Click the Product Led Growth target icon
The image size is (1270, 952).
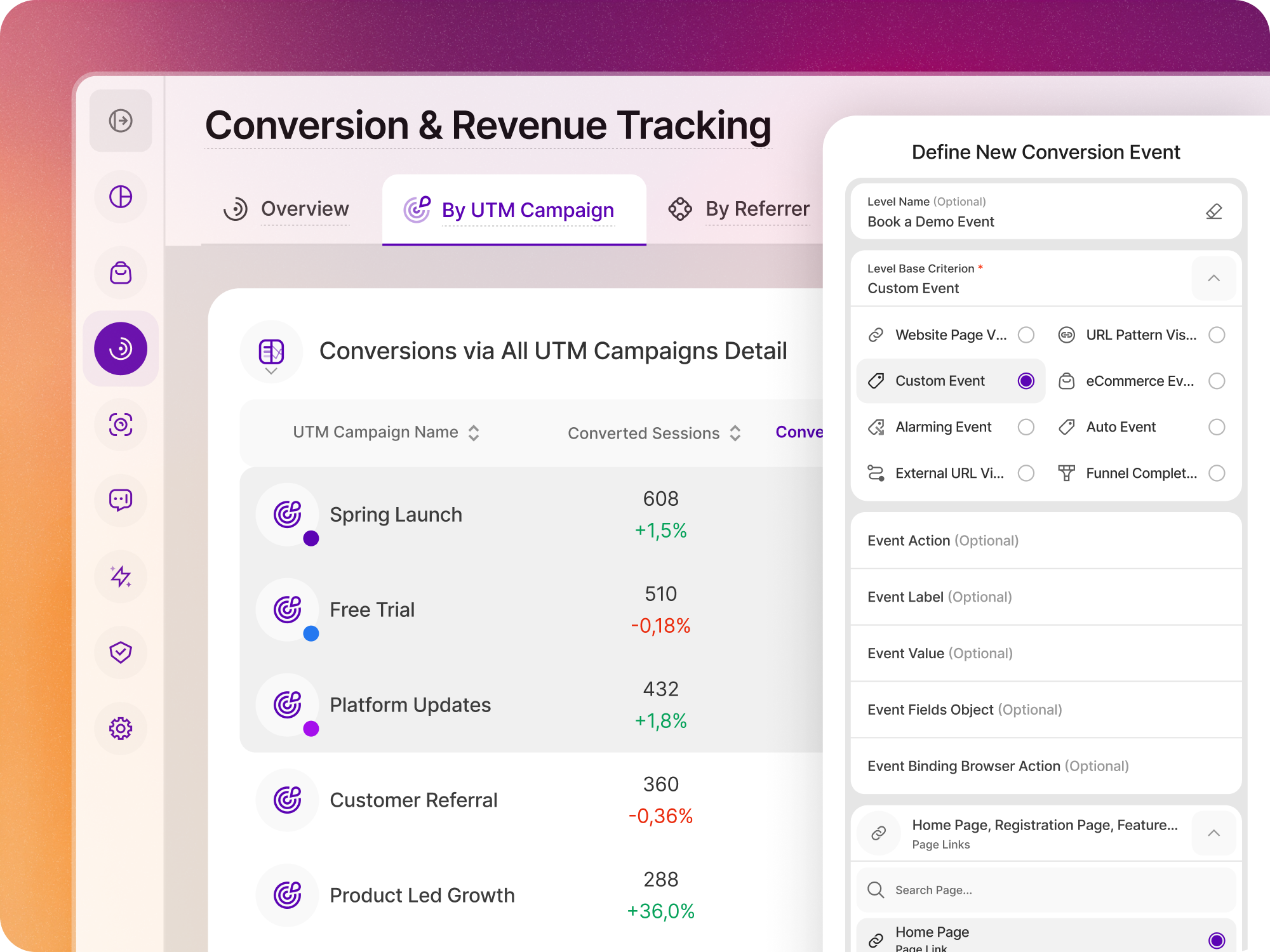click(287, 895)
